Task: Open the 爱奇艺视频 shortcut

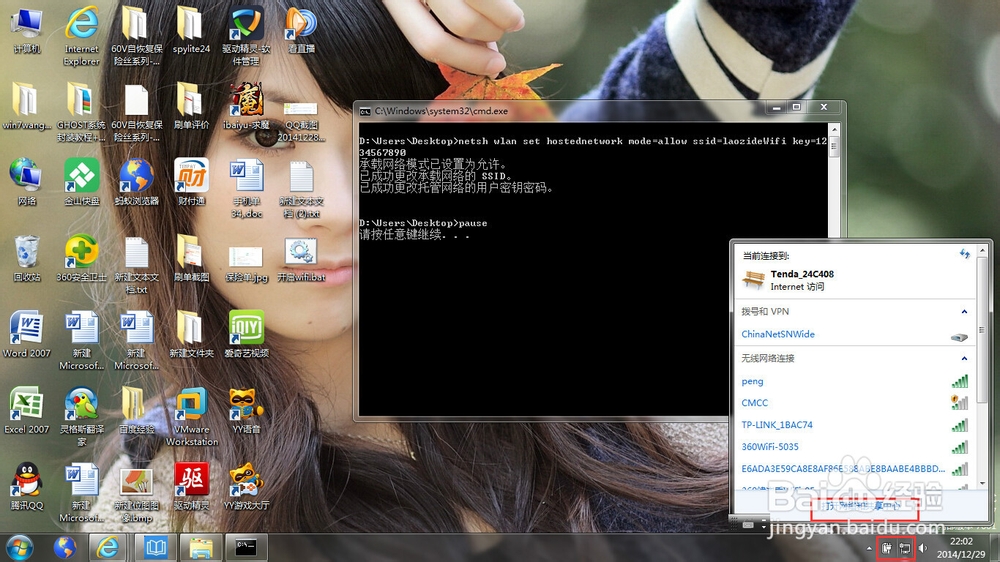Action: pos(246,334)
